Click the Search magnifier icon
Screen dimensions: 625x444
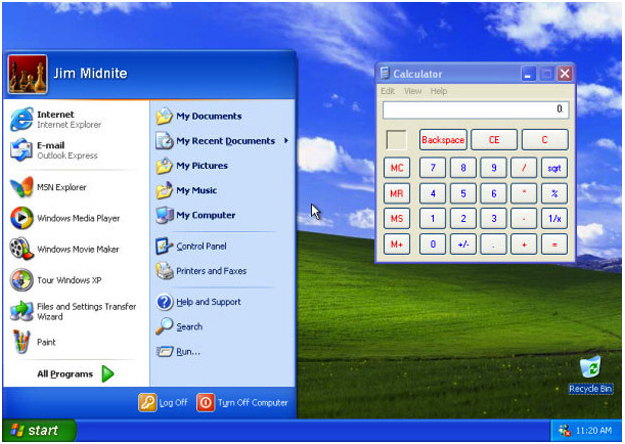click(164, 326)
